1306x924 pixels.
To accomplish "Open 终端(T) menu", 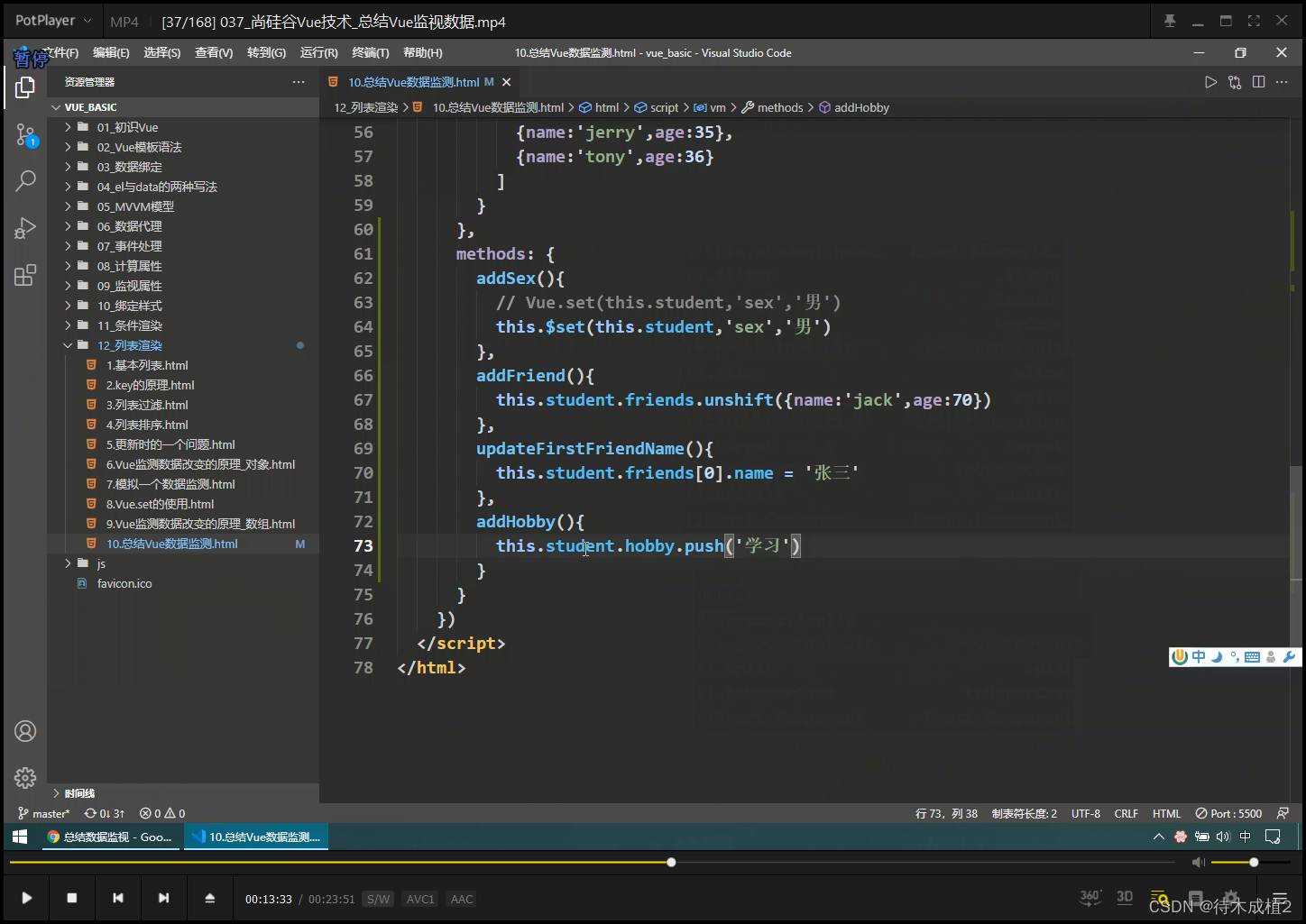I will 371,53.
